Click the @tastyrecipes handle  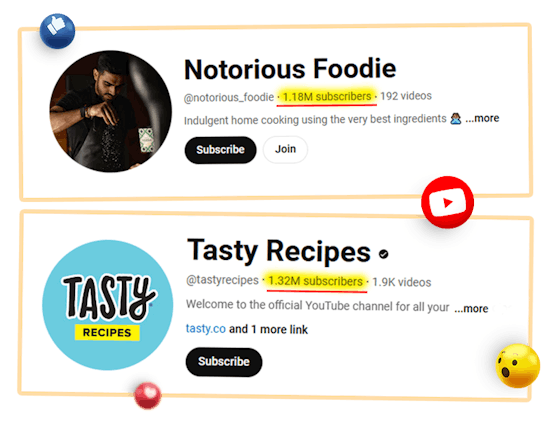point(222,280)
